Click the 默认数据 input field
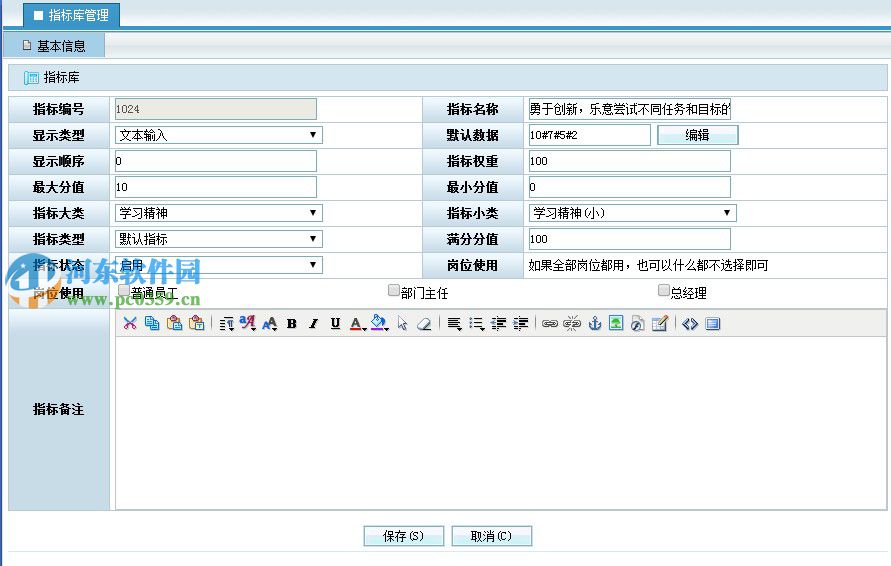This screenshot has height=566, width=891. click(589, 135)
